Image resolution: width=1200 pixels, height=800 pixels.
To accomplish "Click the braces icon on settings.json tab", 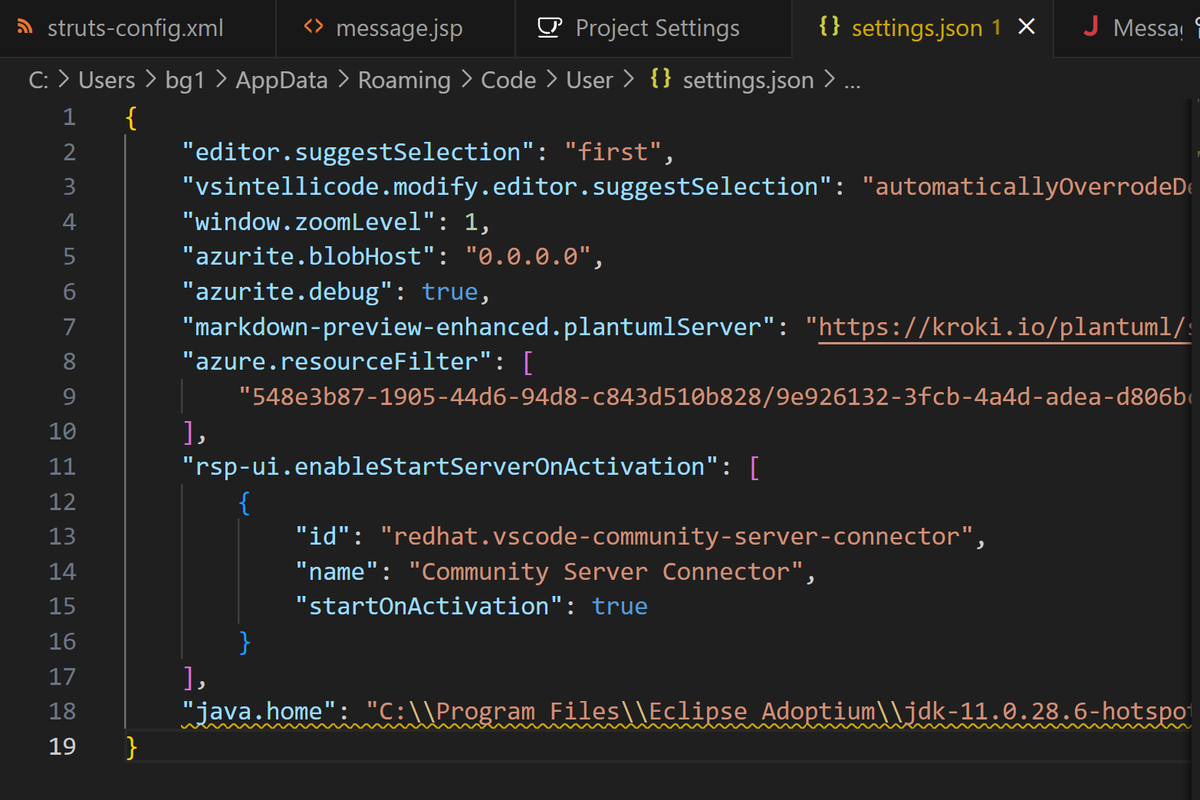I will pos(829,27).
